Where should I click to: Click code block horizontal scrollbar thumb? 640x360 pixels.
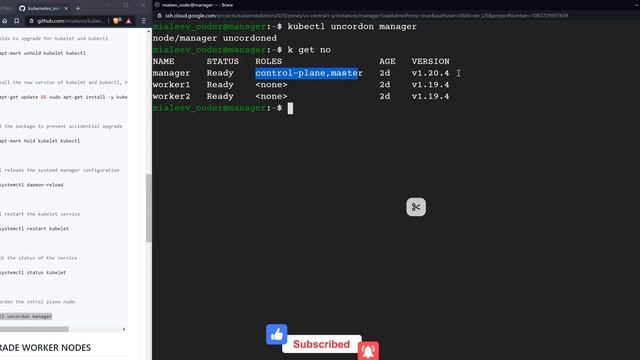tap(34, 329)
